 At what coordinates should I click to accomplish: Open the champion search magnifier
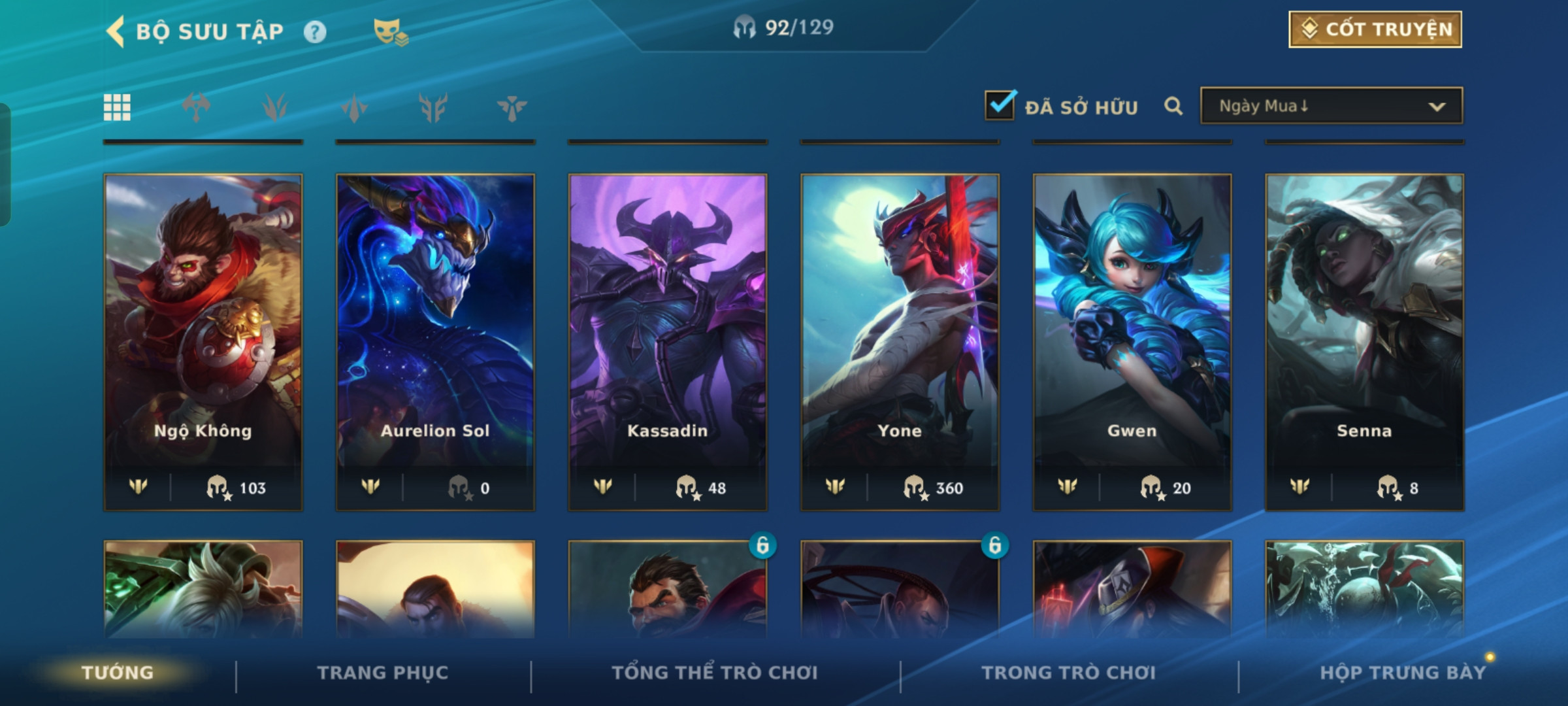click(1173, 106)
